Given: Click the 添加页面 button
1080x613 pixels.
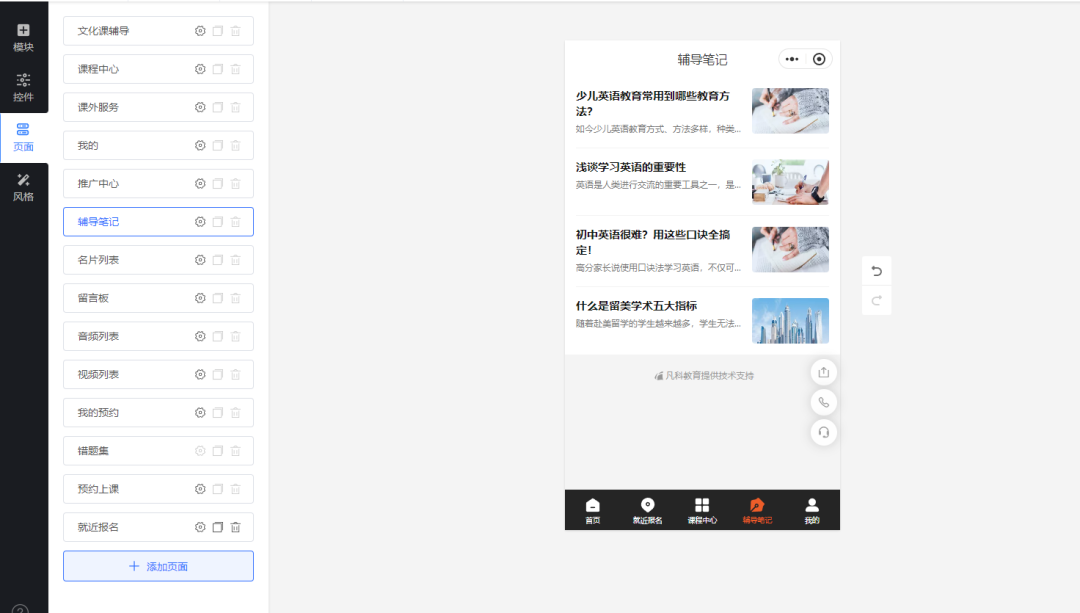Looking at the screenshot, I should coord(158,566).
